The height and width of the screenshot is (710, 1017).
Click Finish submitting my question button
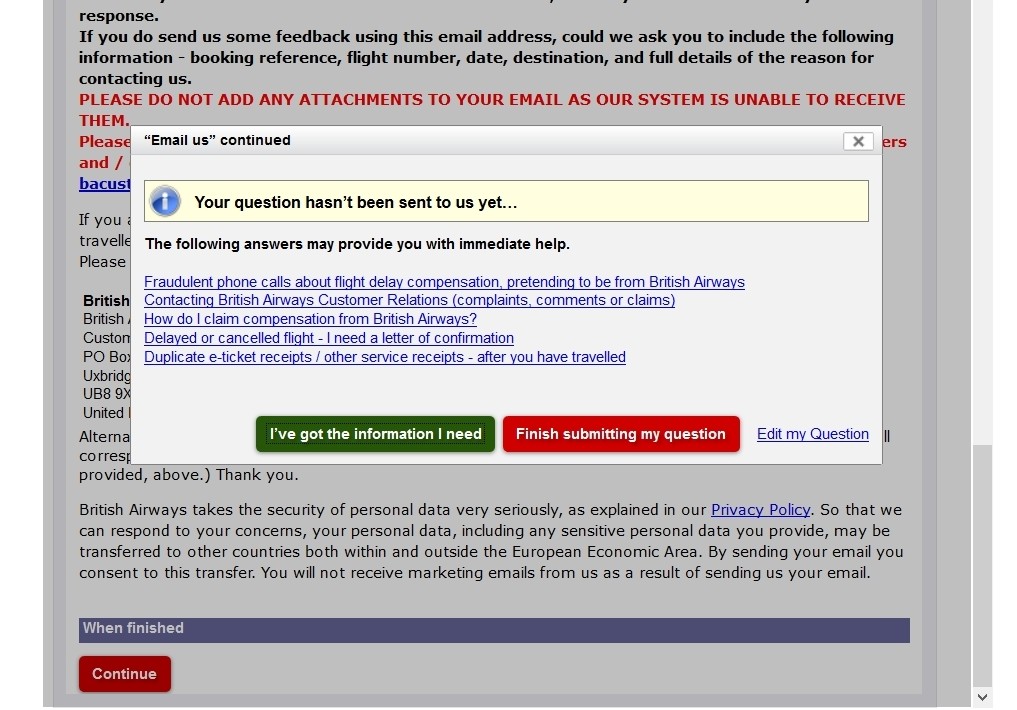click(x=621, y=434)
